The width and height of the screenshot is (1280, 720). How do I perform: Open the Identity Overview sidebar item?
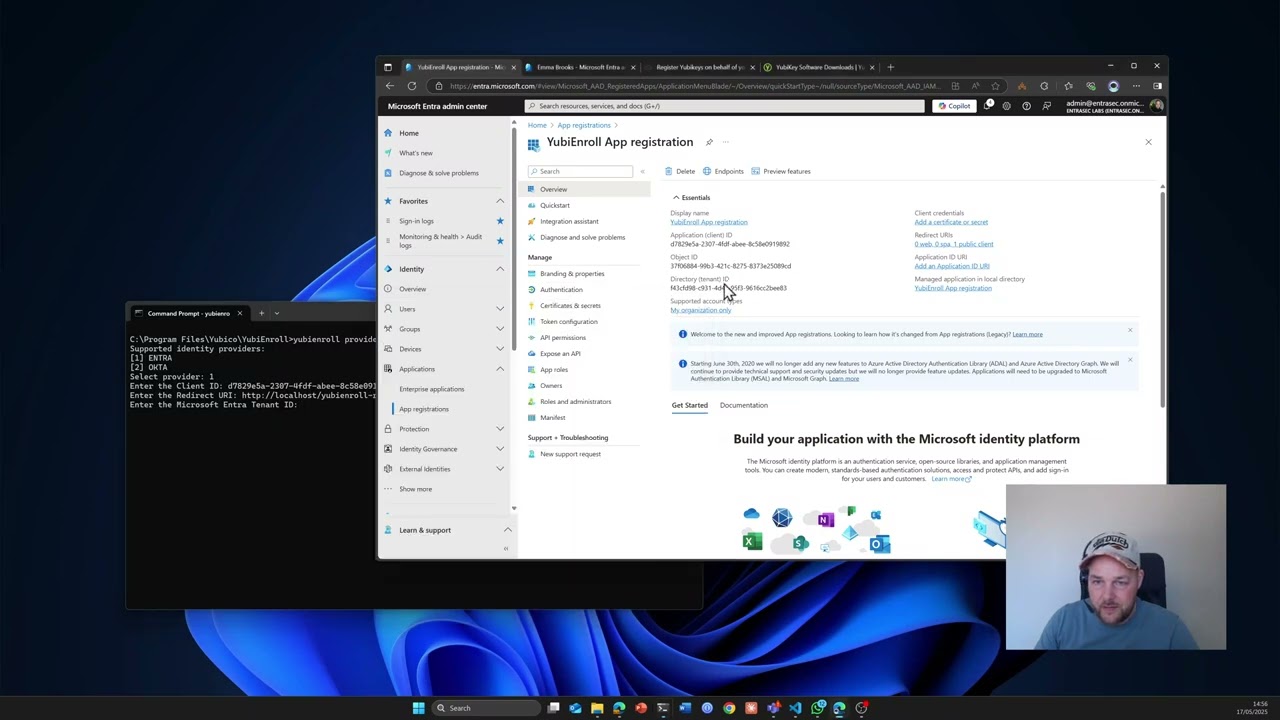412,289
